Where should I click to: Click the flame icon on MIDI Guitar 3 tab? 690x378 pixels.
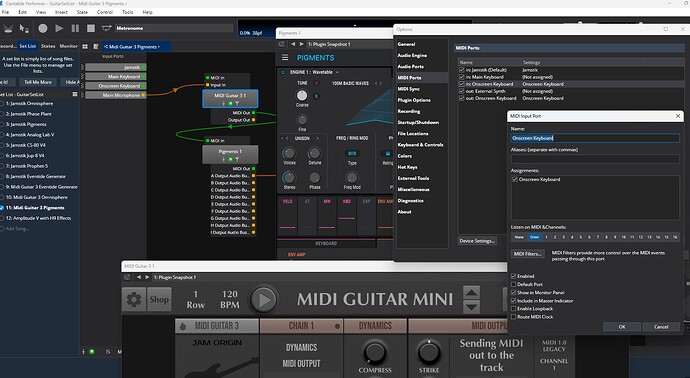click(183, 326)
